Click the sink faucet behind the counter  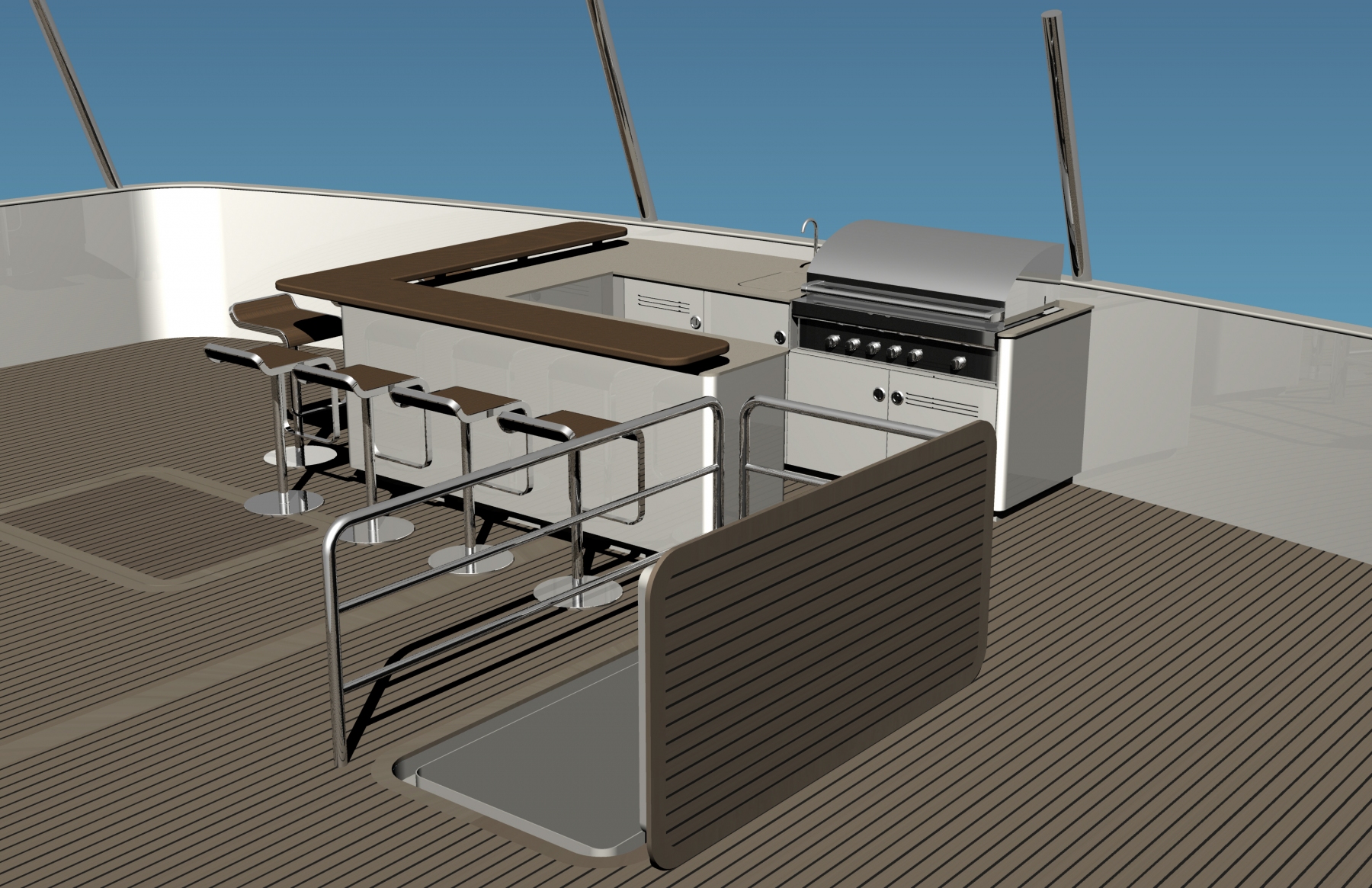[x=807, y=229]
